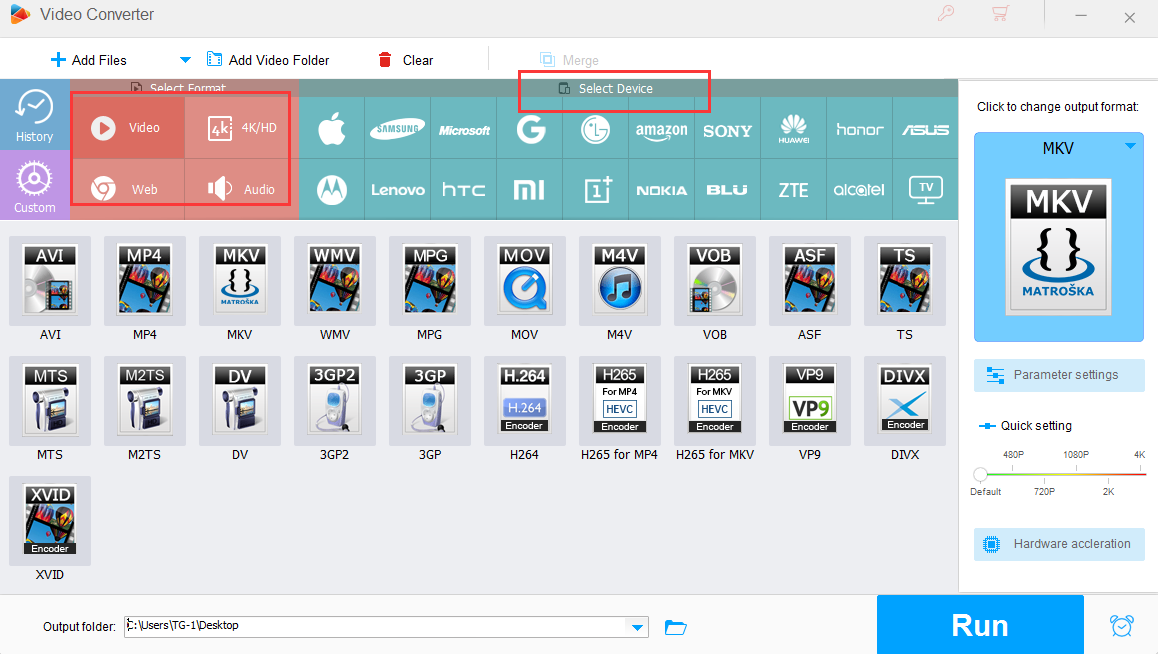
Task: Open the History tab
Action: click(35, 115)
